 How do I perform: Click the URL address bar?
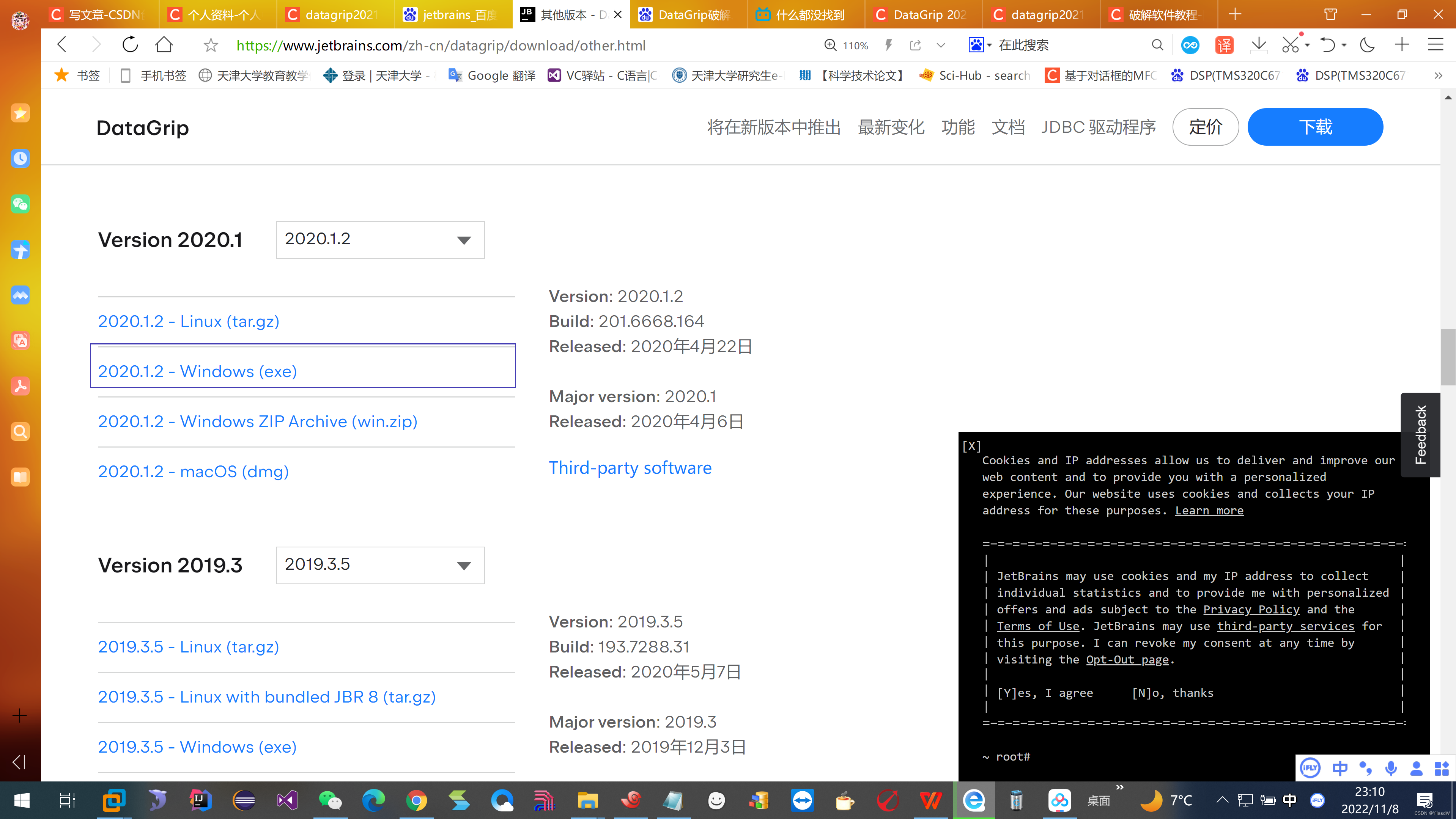pos(441,45)
